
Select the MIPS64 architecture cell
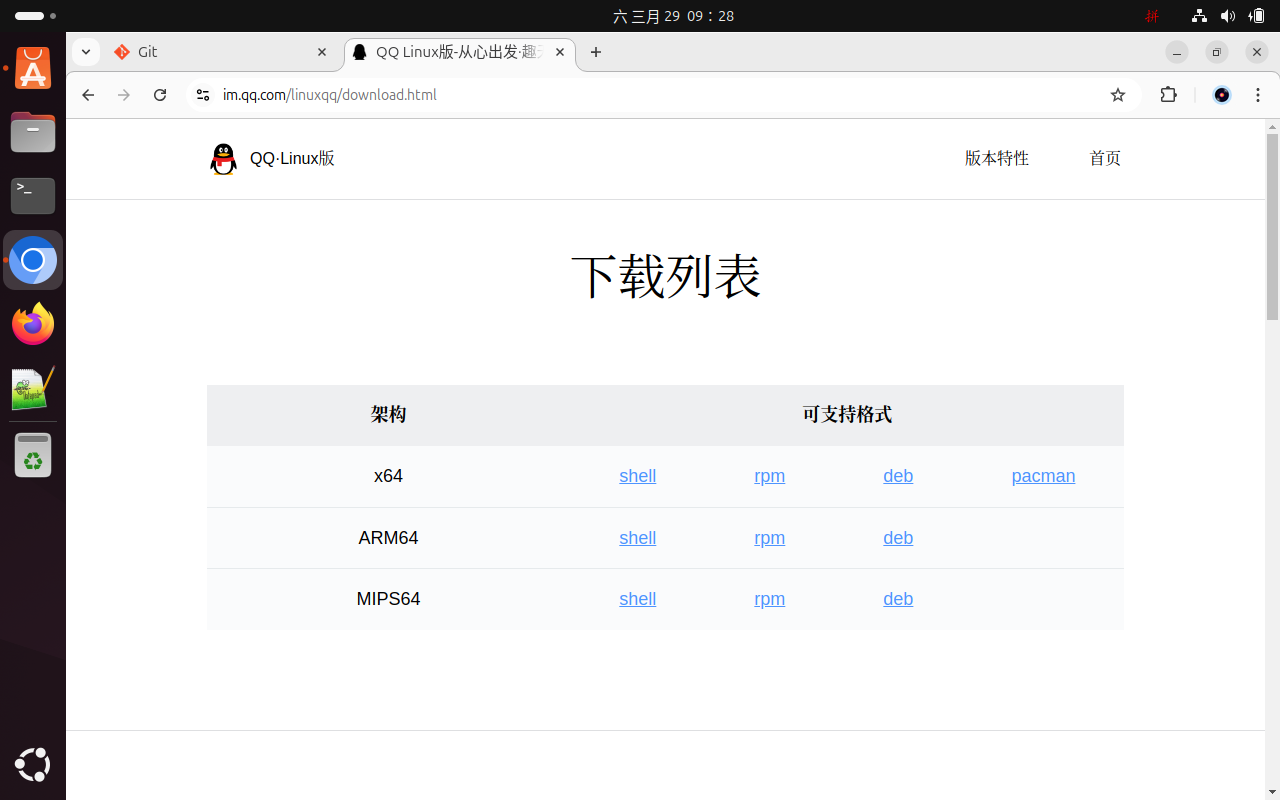coord(388,599)
